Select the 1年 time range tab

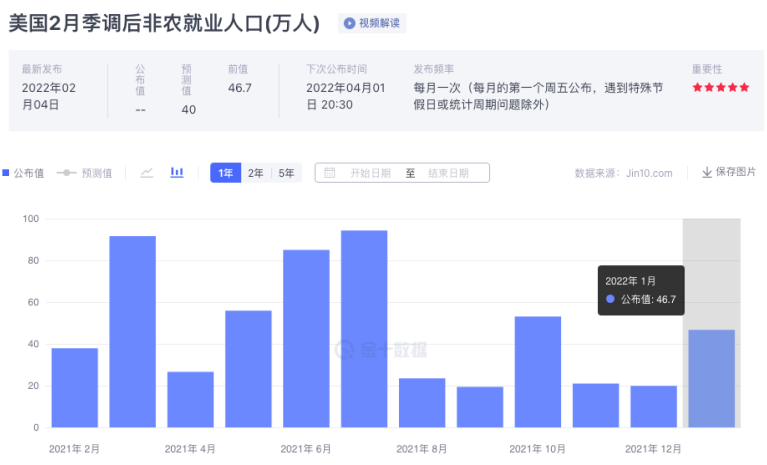point(226,173)
